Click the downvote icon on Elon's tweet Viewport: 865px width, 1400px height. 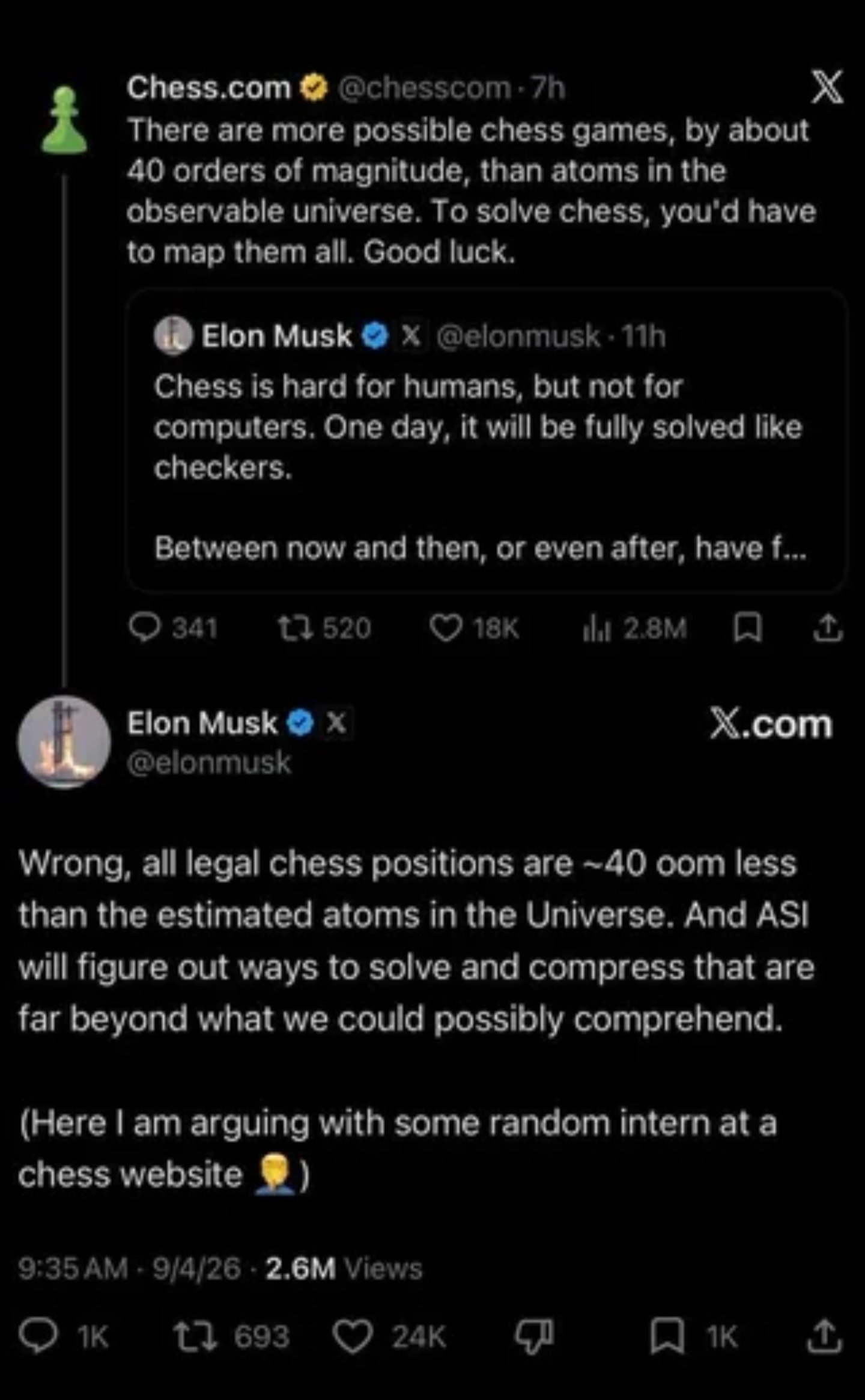(533, 1336)
